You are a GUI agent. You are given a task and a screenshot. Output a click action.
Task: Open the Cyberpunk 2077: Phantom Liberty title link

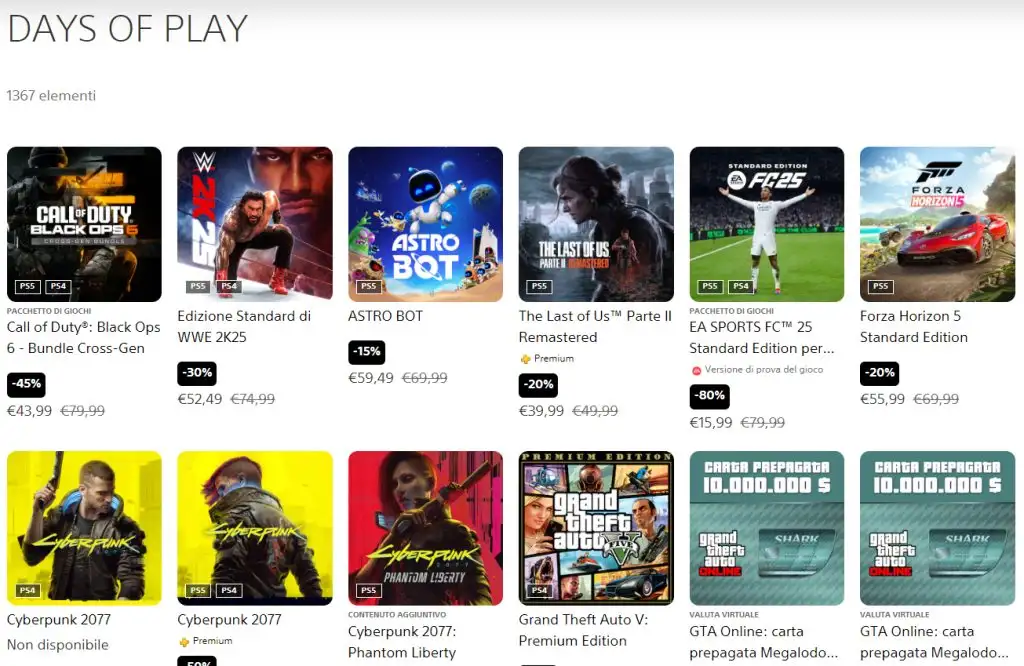(x=402, y=642)
